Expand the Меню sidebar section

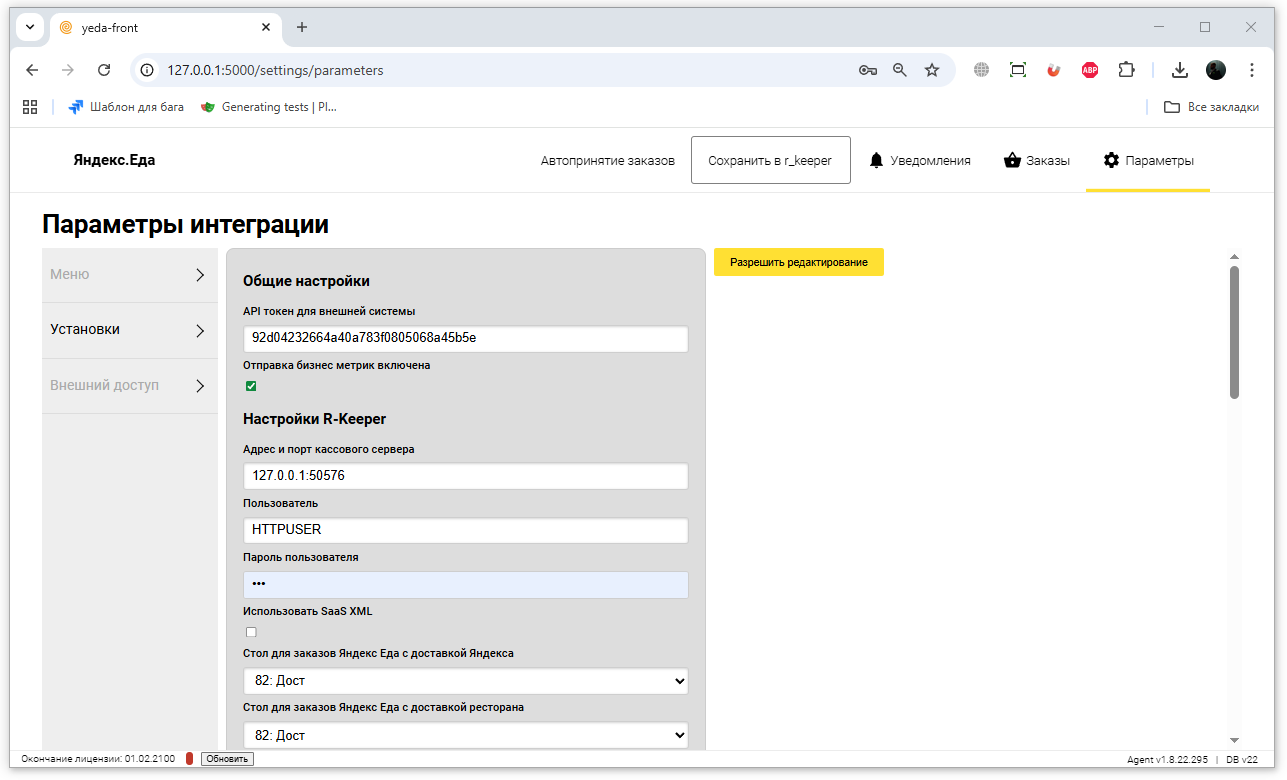[x=129, y=275]
